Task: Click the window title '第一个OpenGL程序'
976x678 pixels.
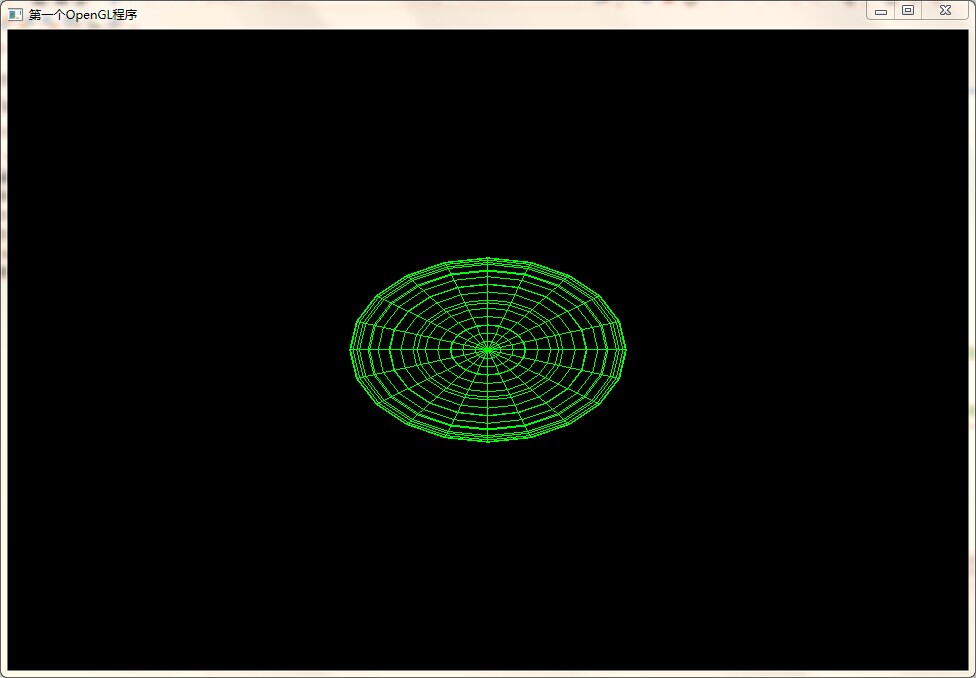Action: pos(83,15)
